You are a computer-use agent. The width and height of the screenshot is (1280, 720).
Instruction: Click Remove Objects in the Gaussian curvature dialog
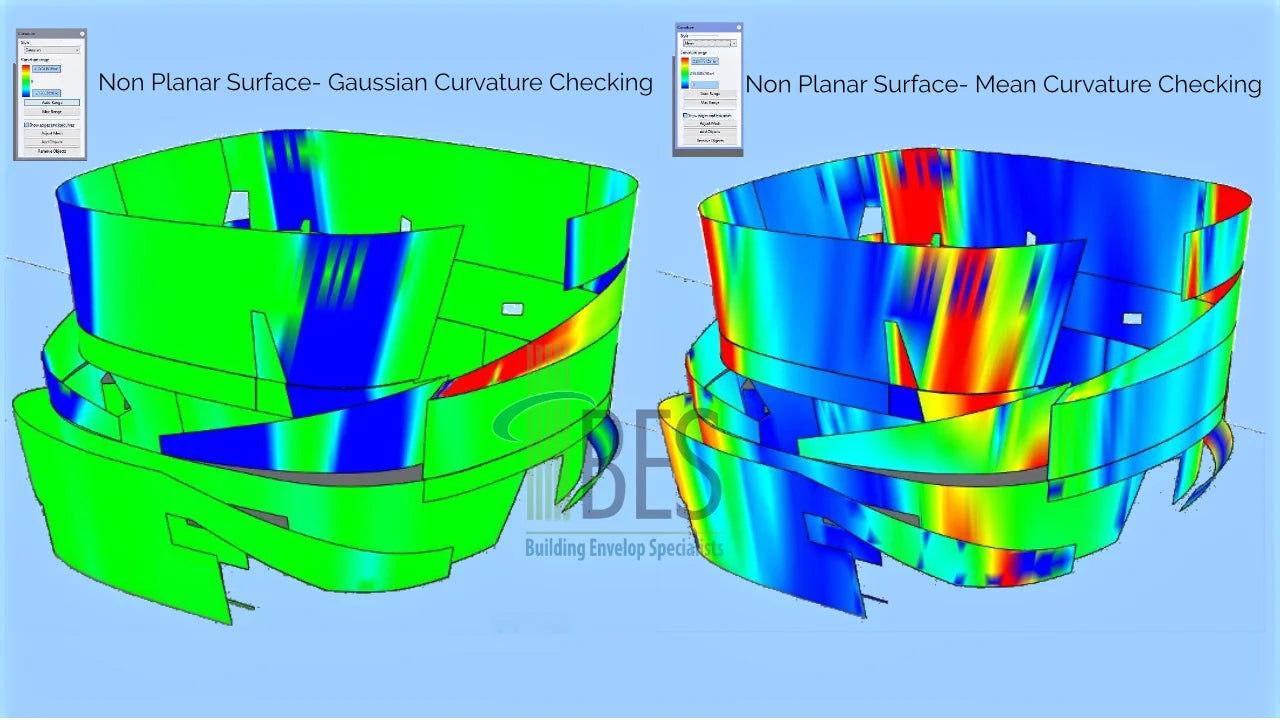(52, 151)
